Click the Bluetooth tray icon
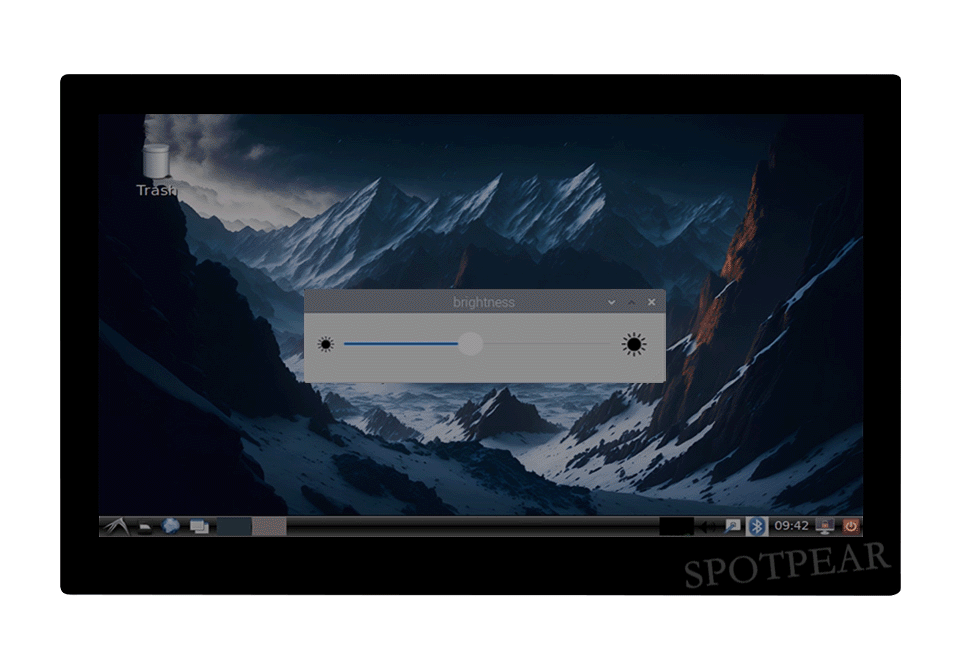The height and width of the screenshot is (670, 960). [x=757, y=526]
